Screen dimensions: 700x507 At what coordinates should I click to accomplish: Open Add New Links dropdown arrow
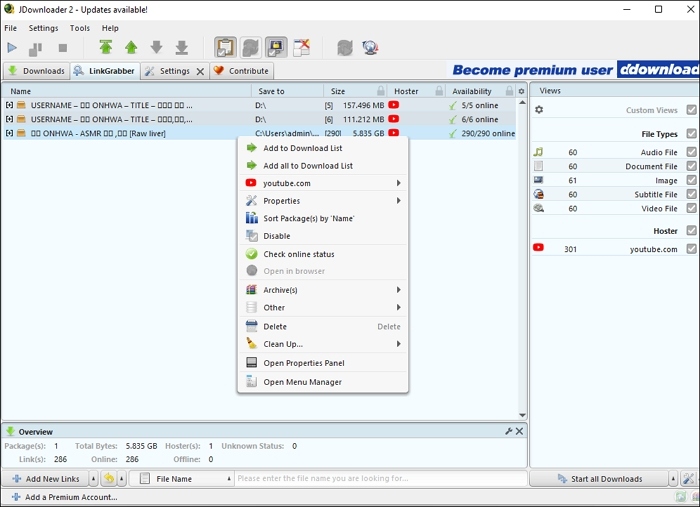point(93,479)
